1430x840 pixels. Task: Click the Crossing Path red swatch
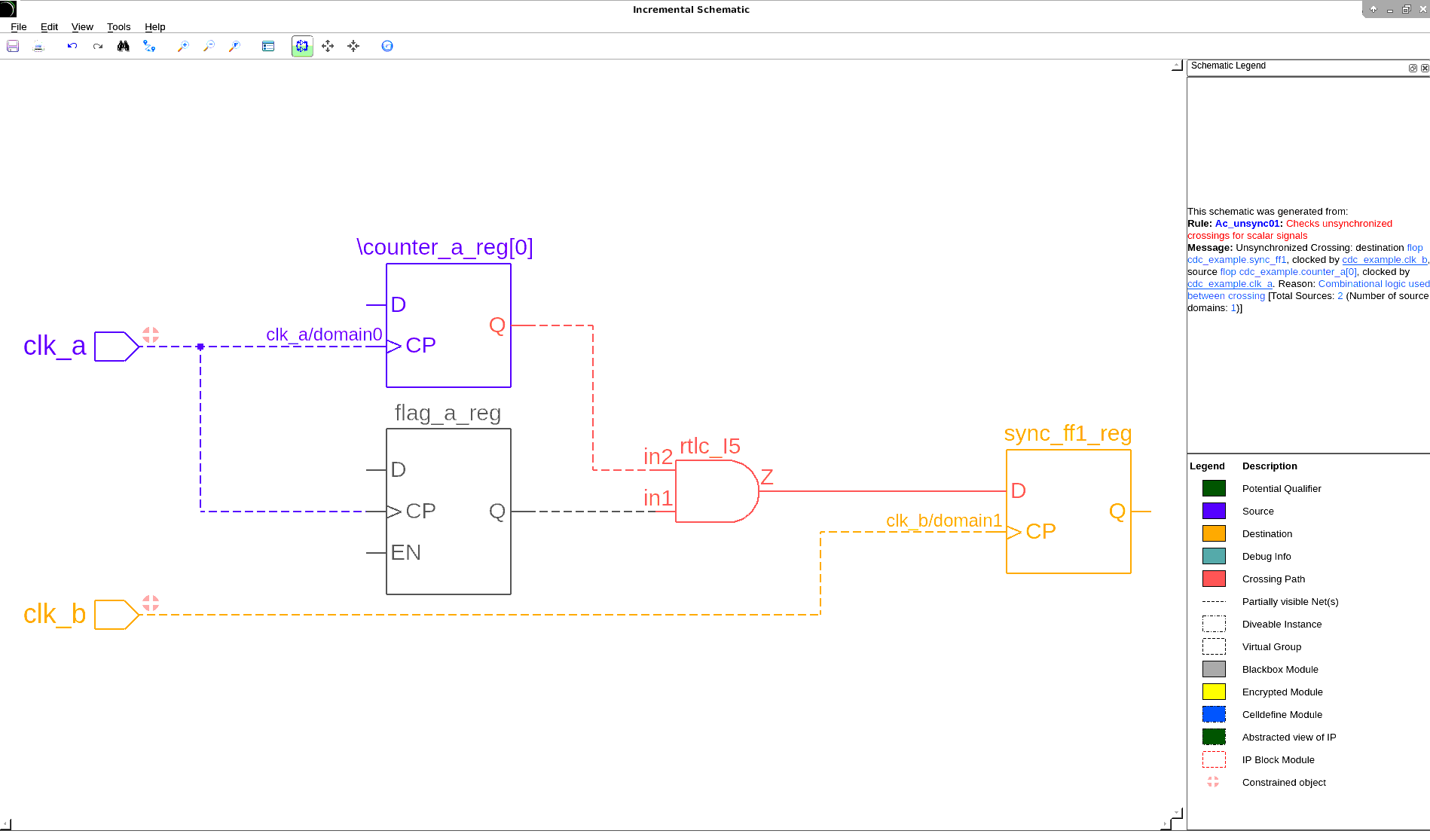coord(1214,579)
